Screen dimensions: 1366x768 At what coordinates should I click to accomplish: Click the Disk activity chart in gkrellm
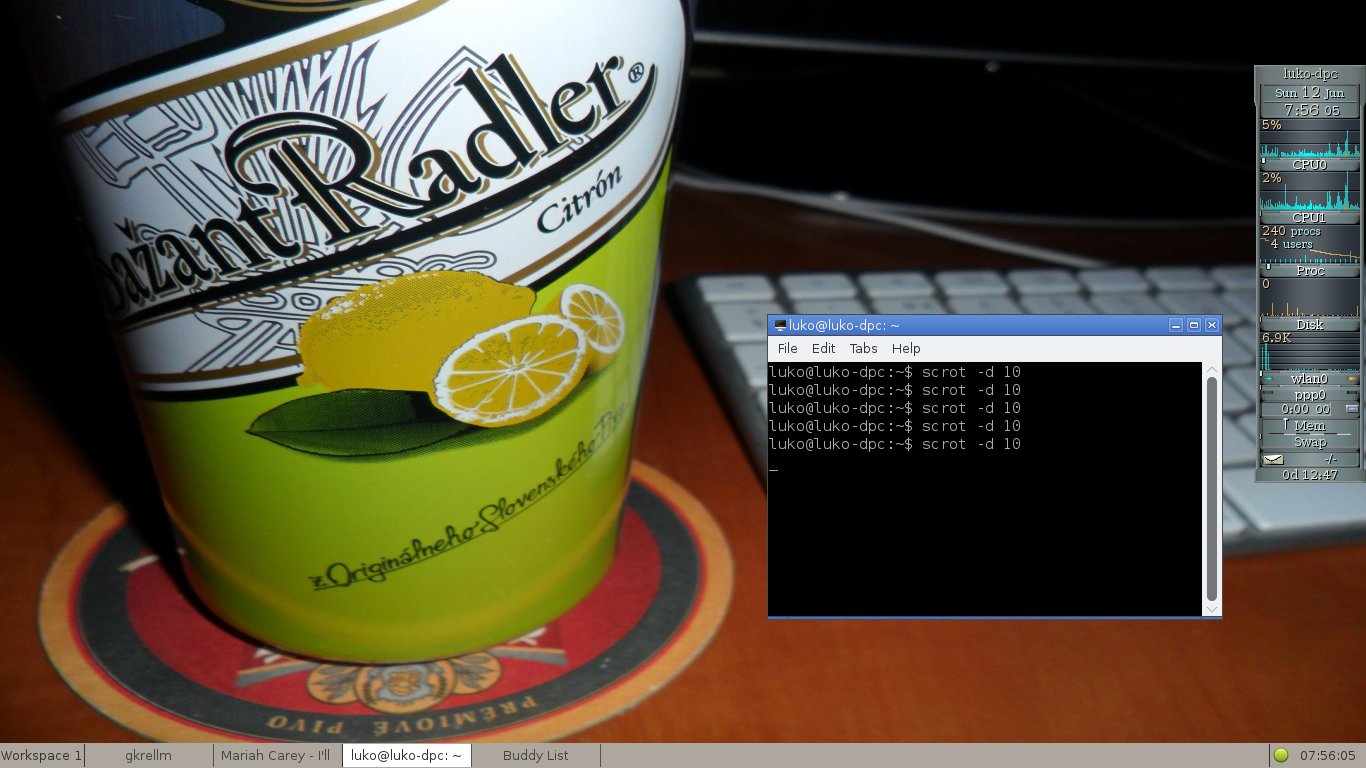point(1310,297)
